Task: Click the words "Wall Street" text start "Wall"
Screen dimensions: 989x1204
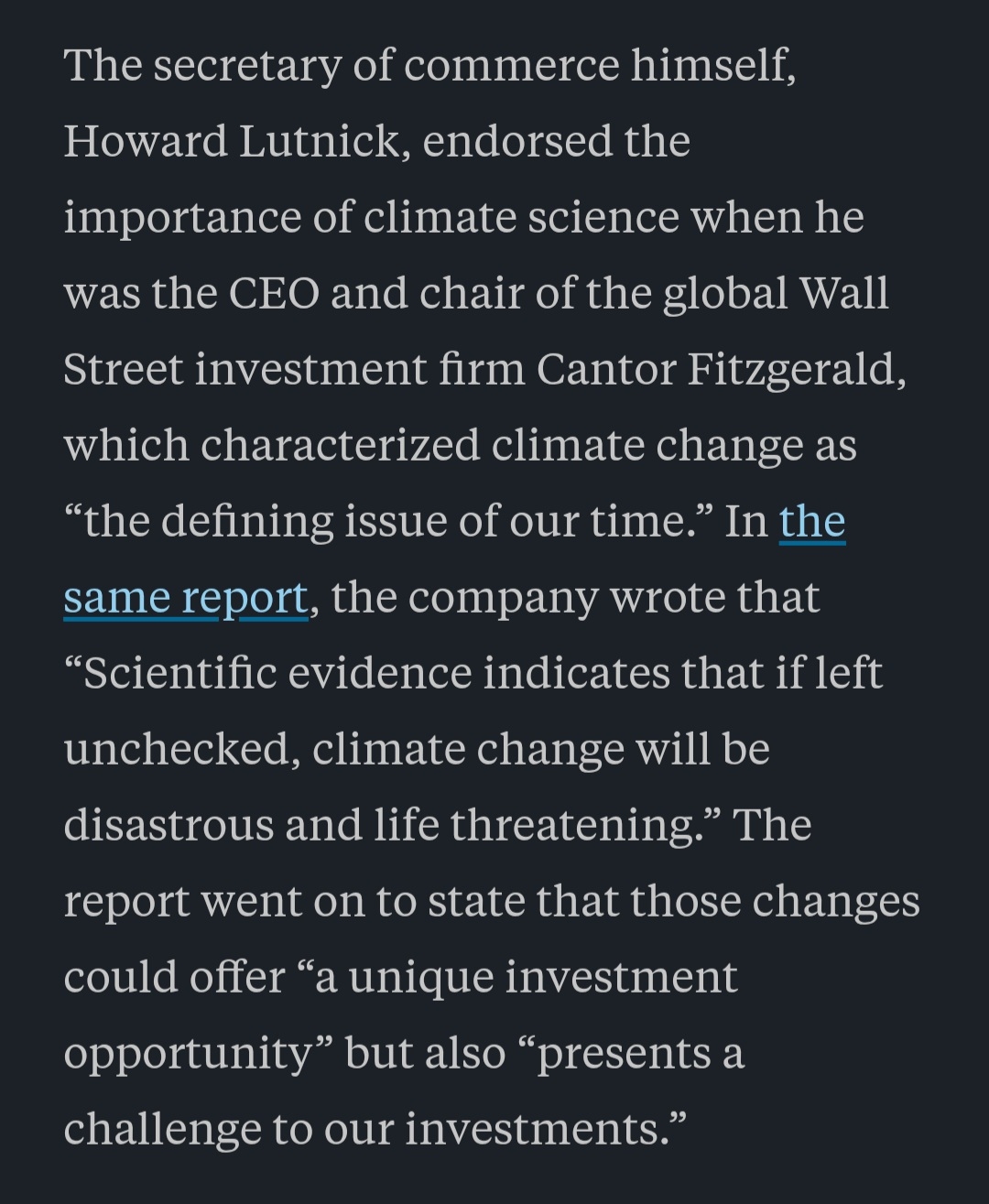Action: (x=843, y=294)
